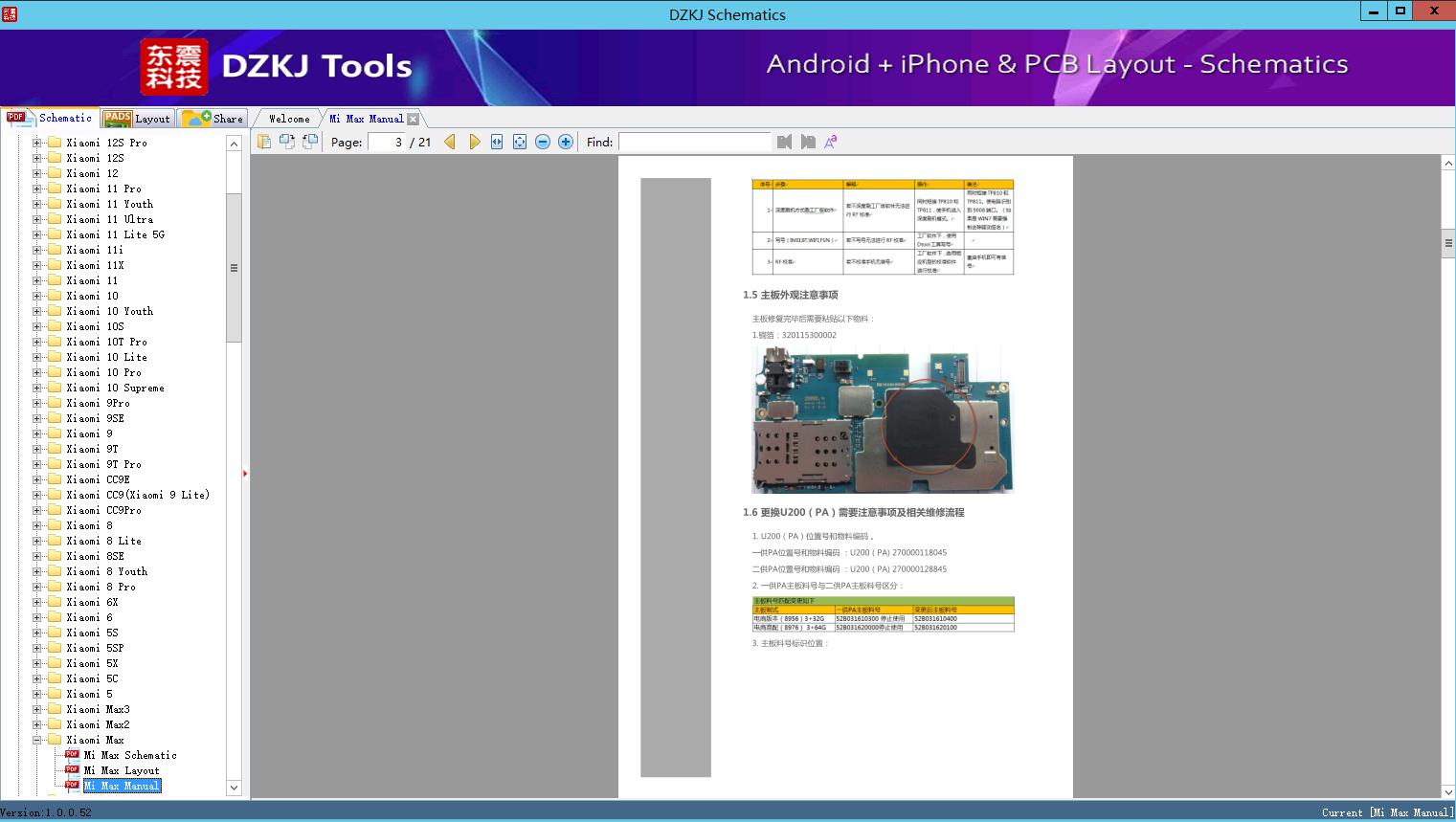Find next match icon

(808, 142)
